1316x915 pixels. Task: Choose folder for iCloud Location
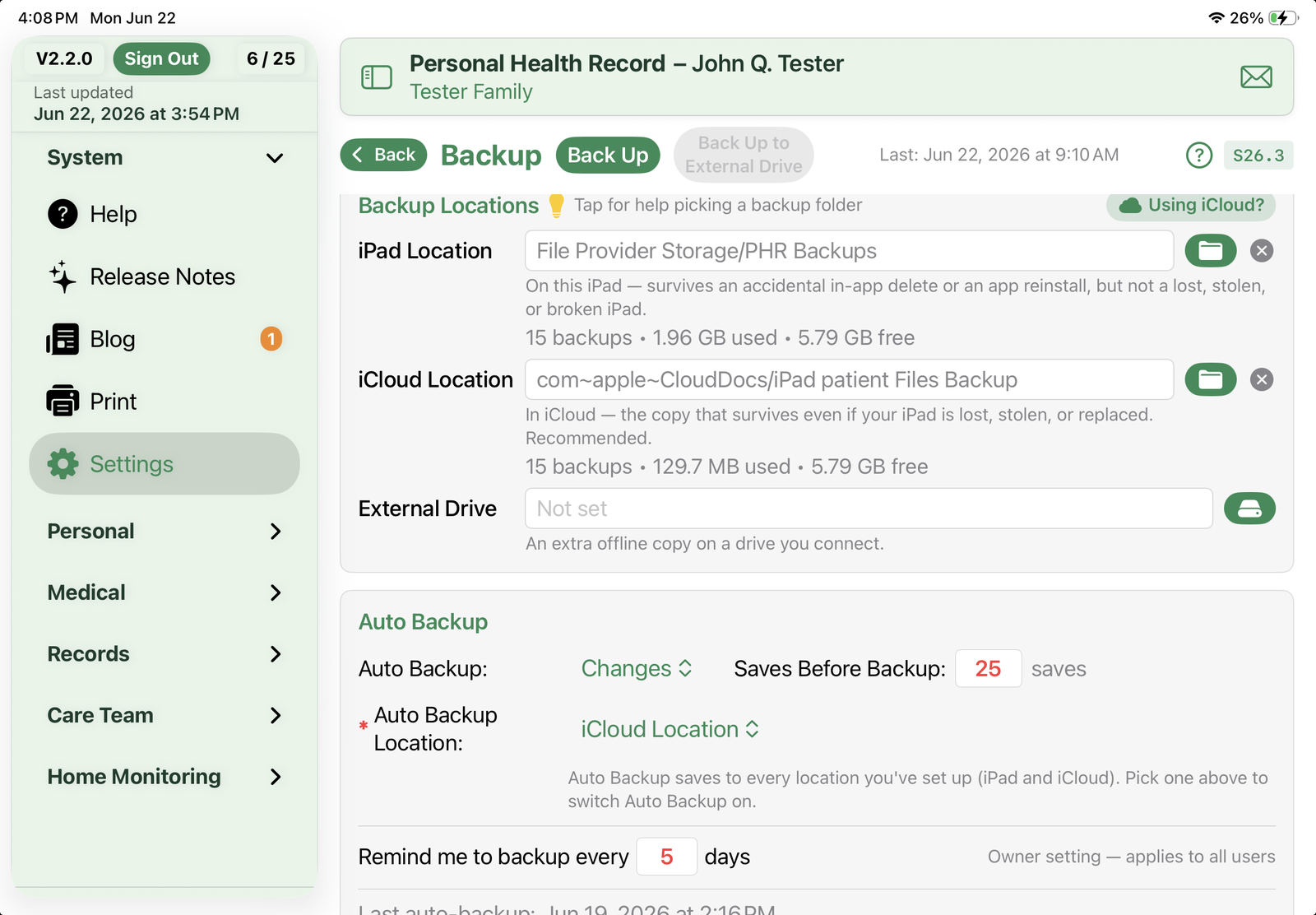click(1210, 379)
